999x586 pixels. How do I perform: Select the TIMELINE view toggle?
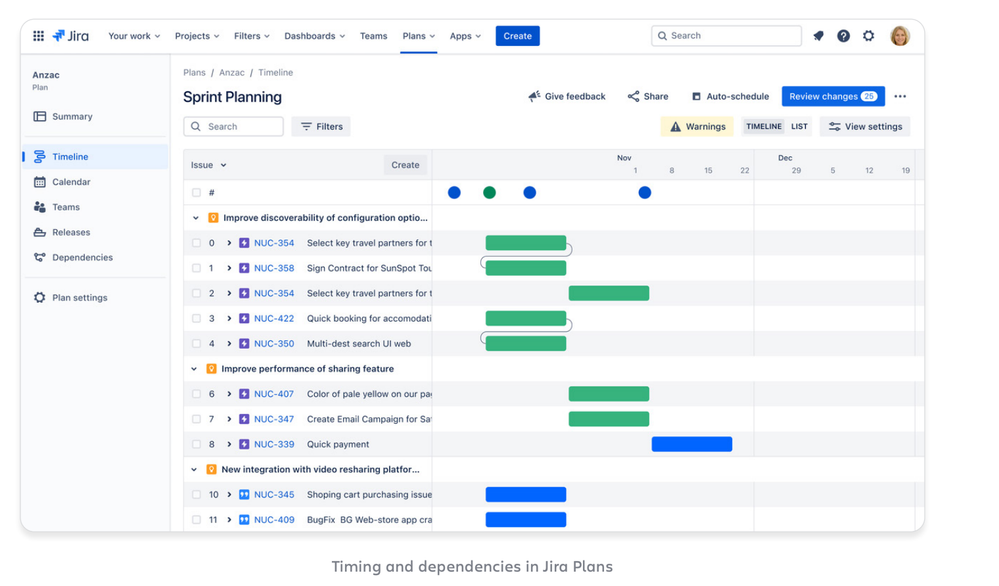point(764,127)
